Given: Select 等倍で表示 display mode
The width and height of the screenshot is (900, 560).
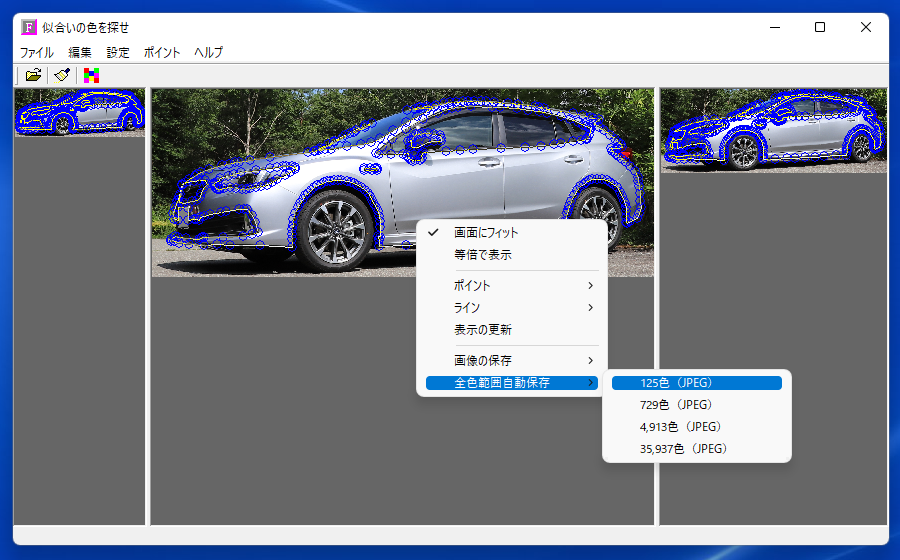Looking at the screenshot, I should [x=482, y=255].
